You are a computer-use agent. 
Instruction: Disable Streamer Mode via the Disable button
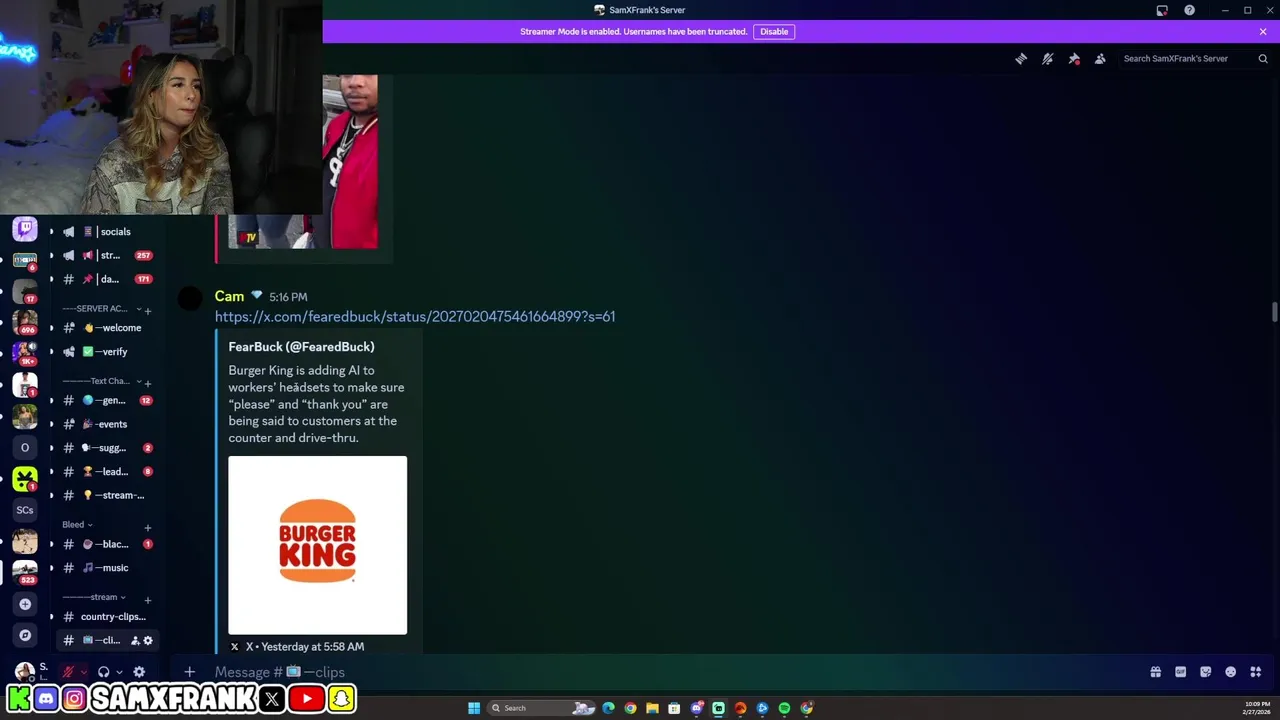tap(774, 32)
